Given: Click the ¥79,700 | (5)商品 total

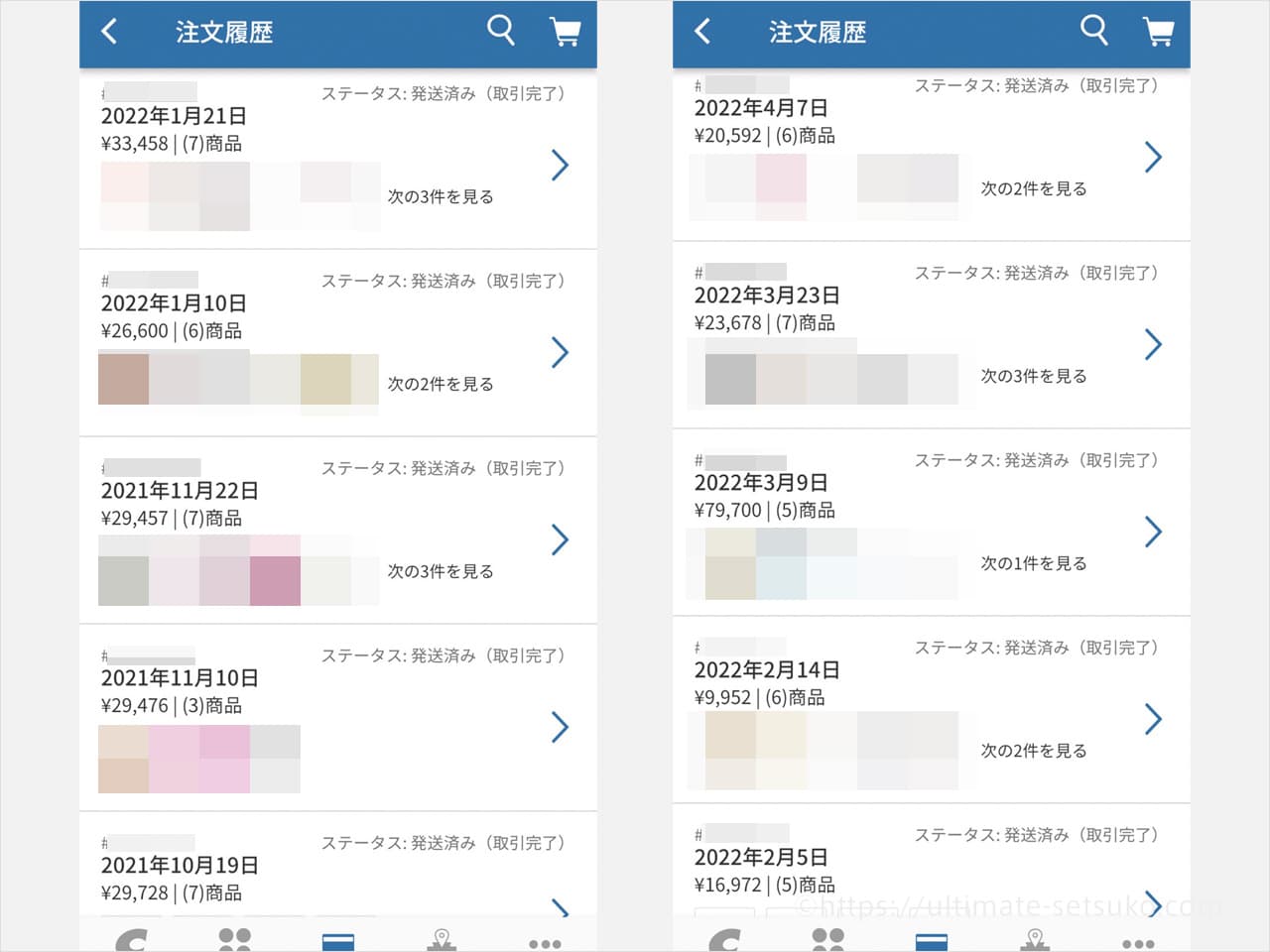Looking at the screenshot, I should click(765, 511).
